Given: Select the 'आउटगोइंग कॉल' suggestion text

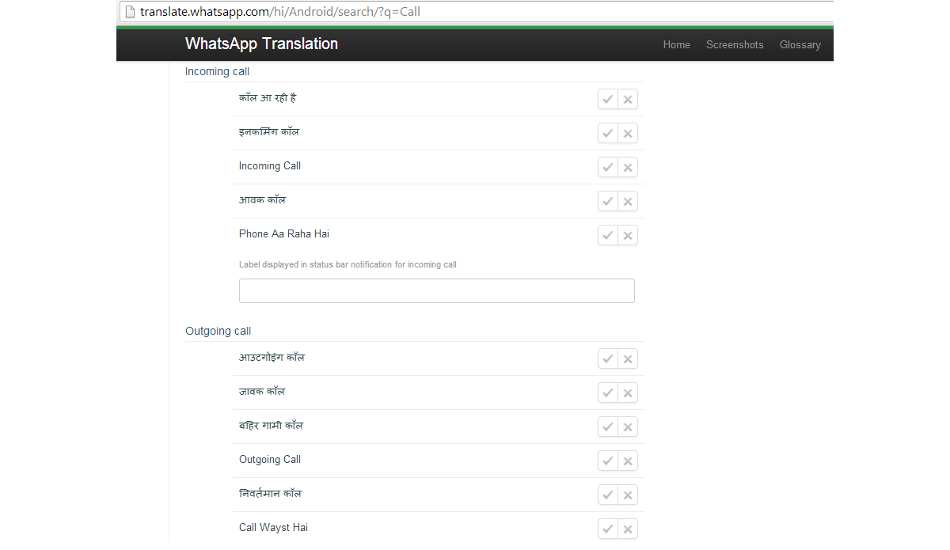Looking at the screenshot, I should coord(271,357).
